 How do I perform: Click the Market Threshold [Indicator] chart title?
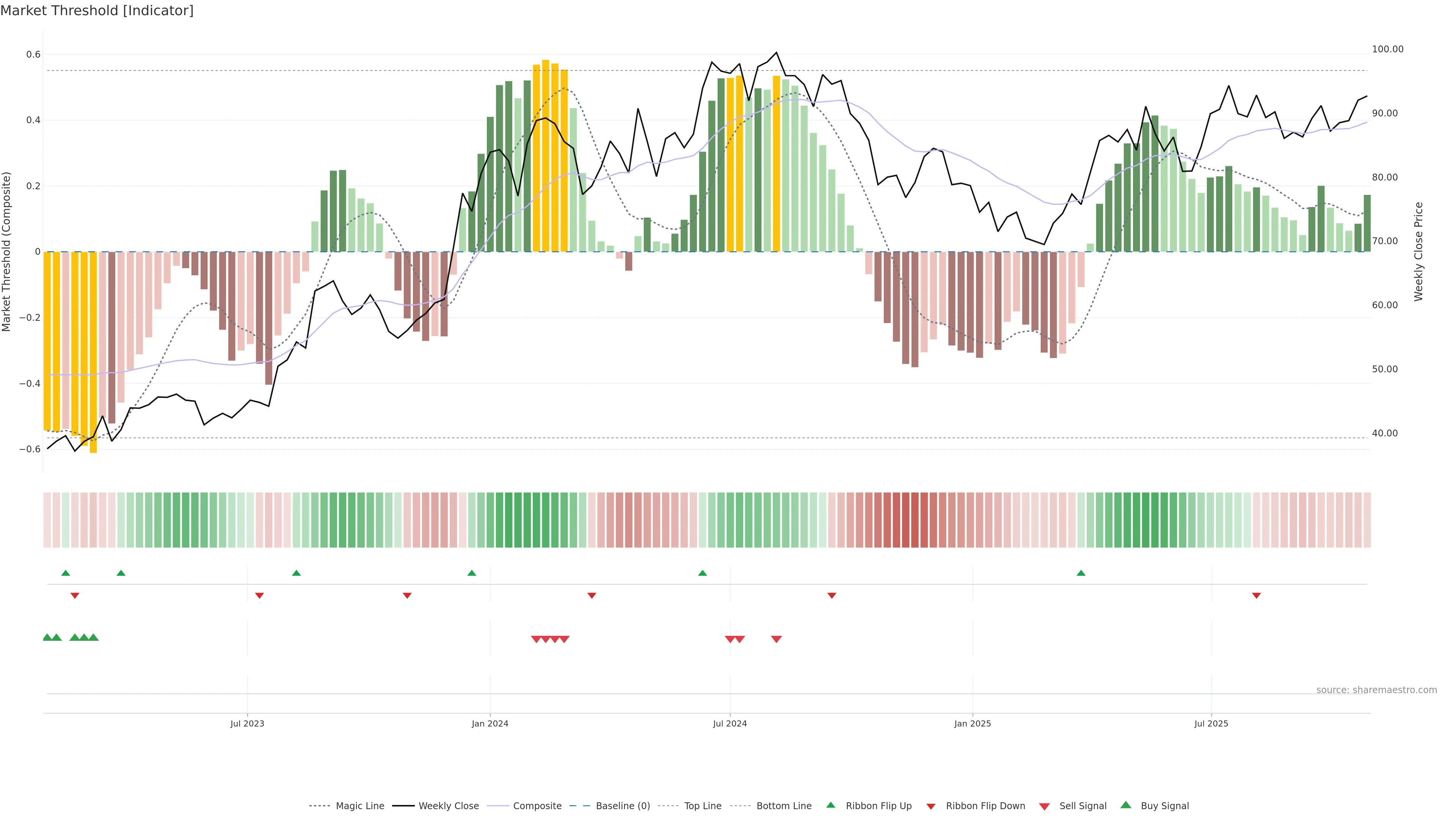[97, 11]
